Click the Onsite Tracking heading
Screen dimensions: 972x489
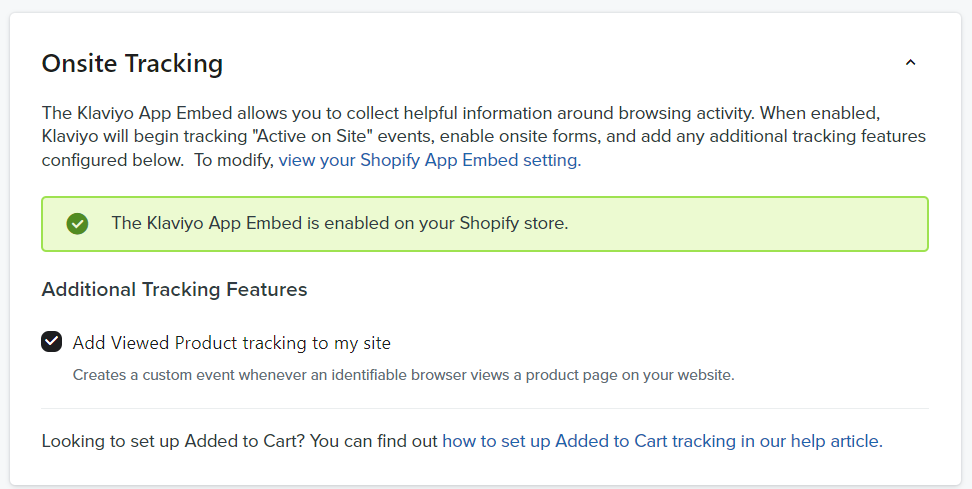tap(132, 63)
